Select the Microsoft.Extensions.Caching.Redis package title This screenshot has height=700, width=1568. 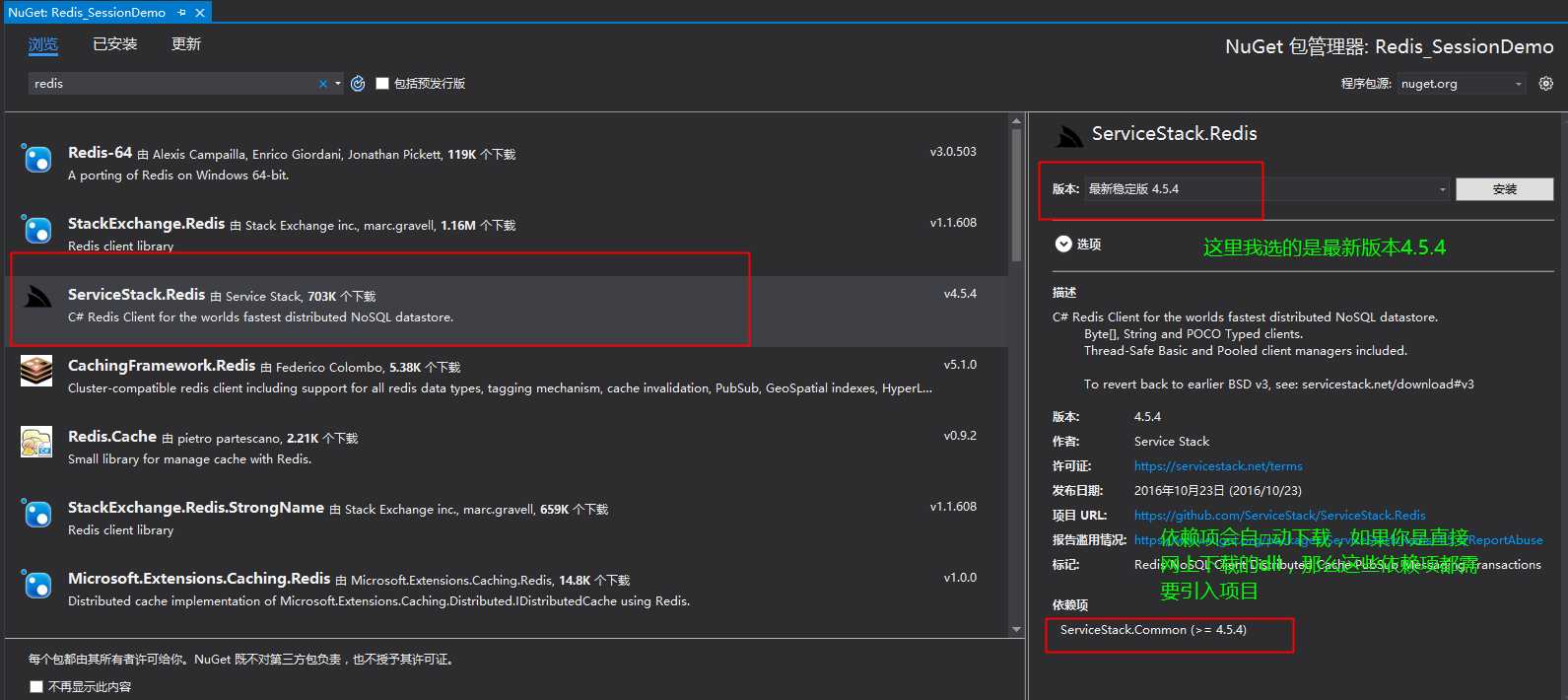pyautogui.click(x=199, y=579)
